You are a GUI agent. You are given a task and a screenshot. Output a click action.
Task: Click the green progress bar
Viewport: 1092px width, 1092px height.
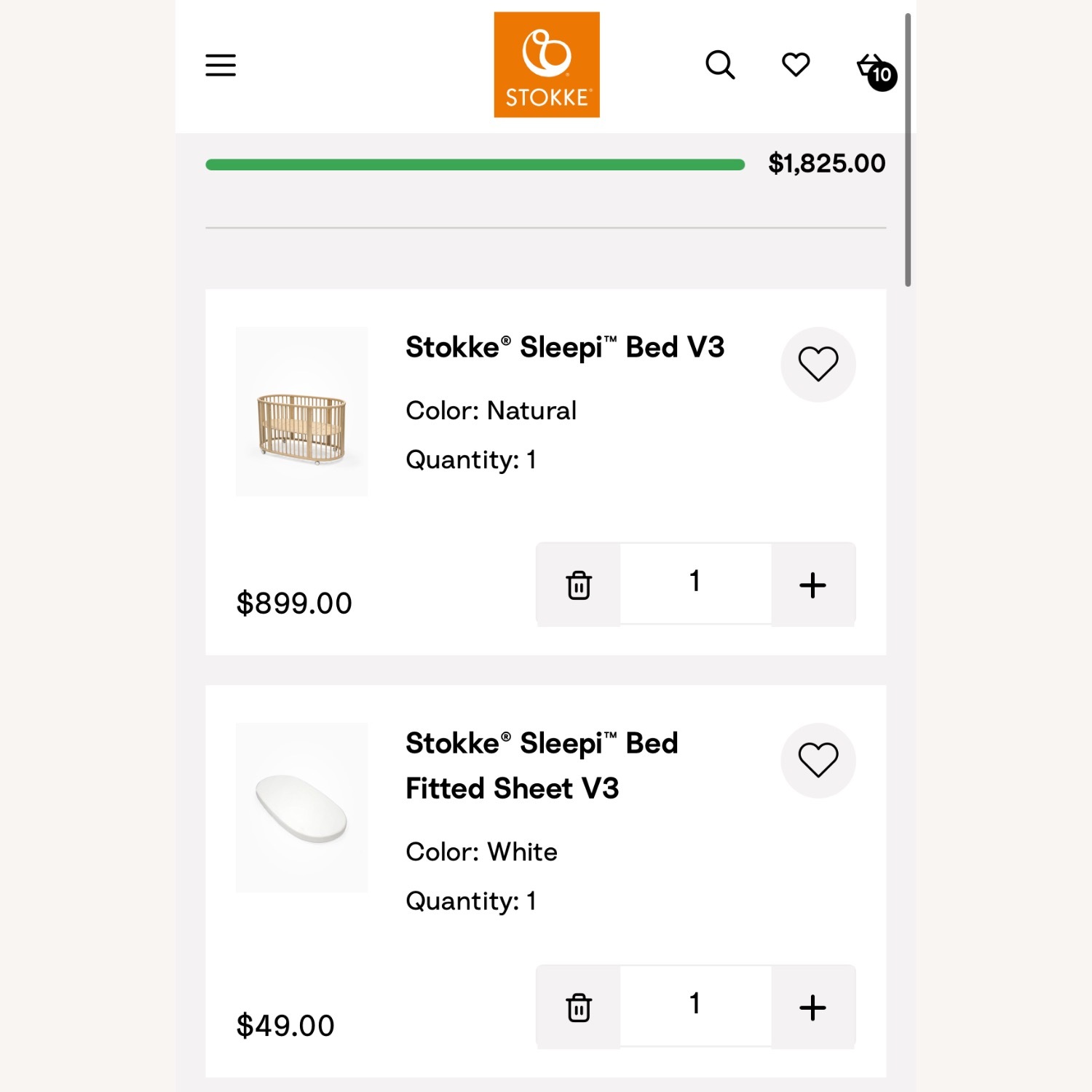click(475, 165)
